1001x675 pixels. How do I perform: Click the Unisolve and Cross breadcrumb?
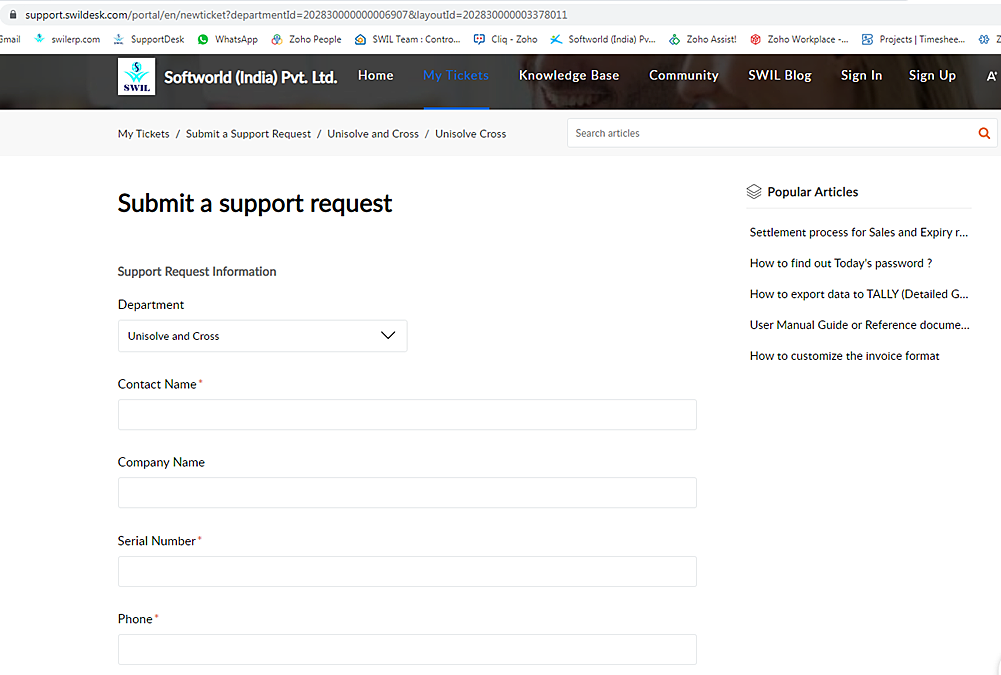point(373,133)
